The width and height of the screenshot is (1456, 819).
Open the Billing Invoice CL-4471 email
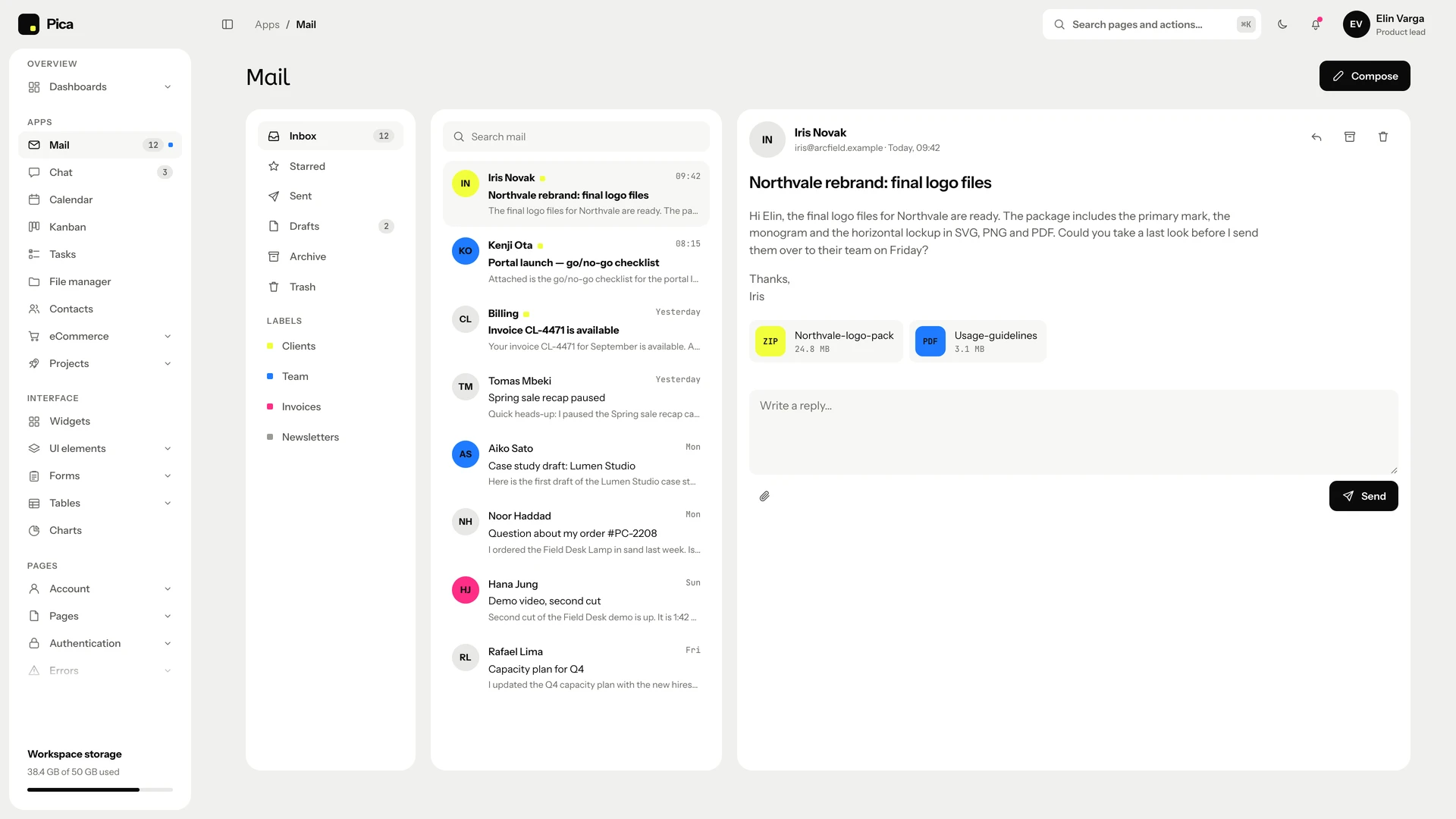pos(576,329)
